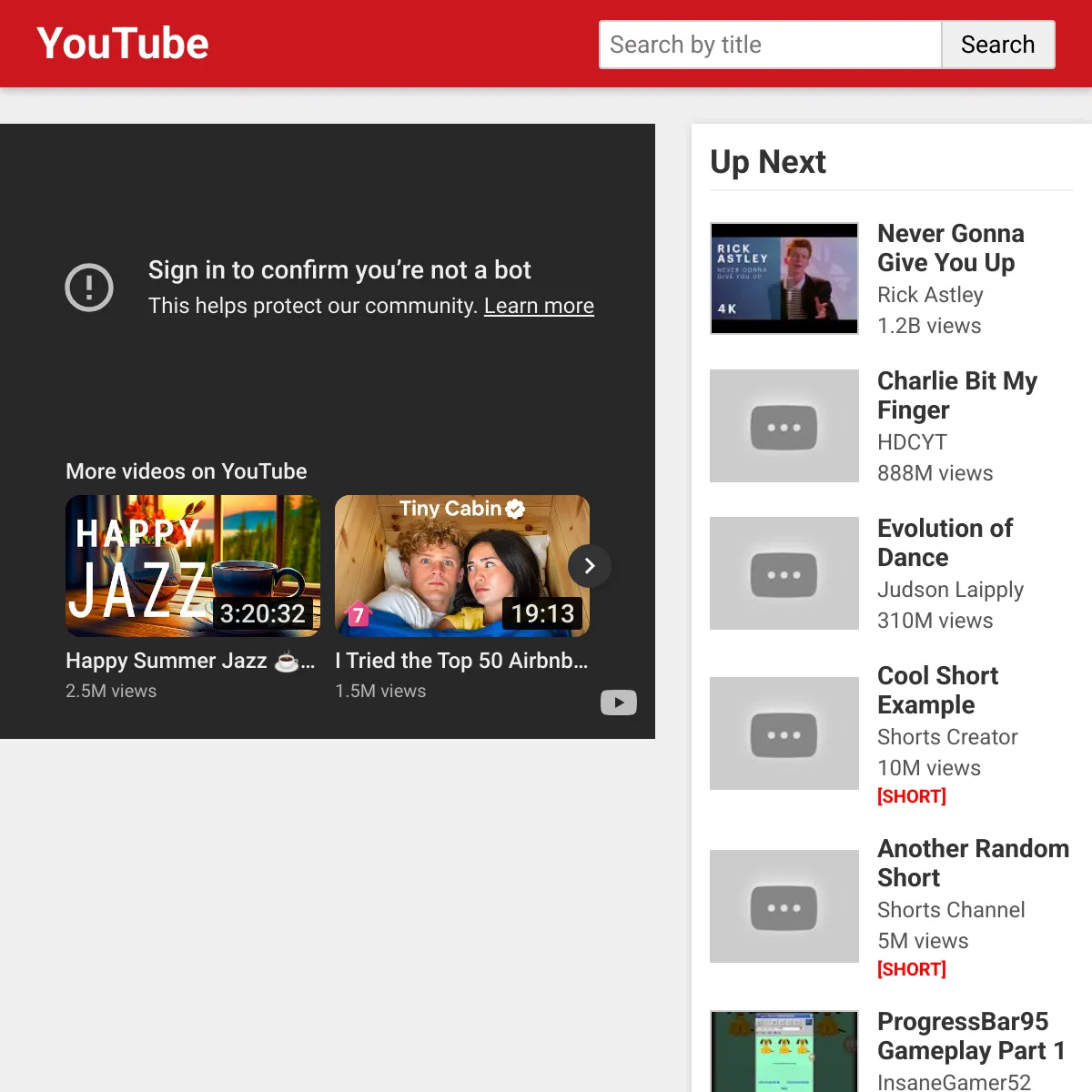Click the YouTube logo in the header
Viewport: 1092px width, 1092px height.
click(123, 44)
